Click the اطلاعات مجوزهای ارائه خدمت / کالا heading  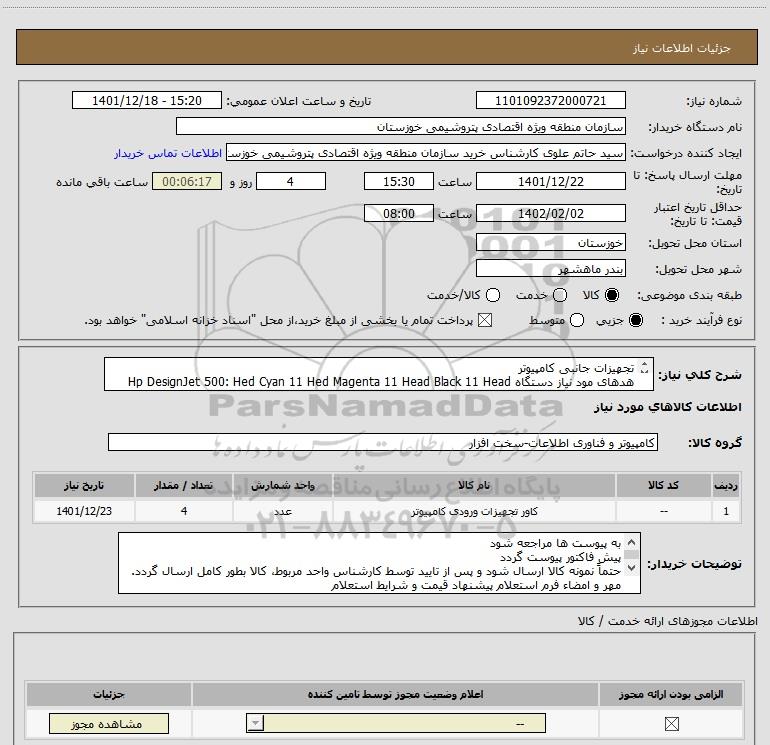pyautogui.click(x=667, y=621)
